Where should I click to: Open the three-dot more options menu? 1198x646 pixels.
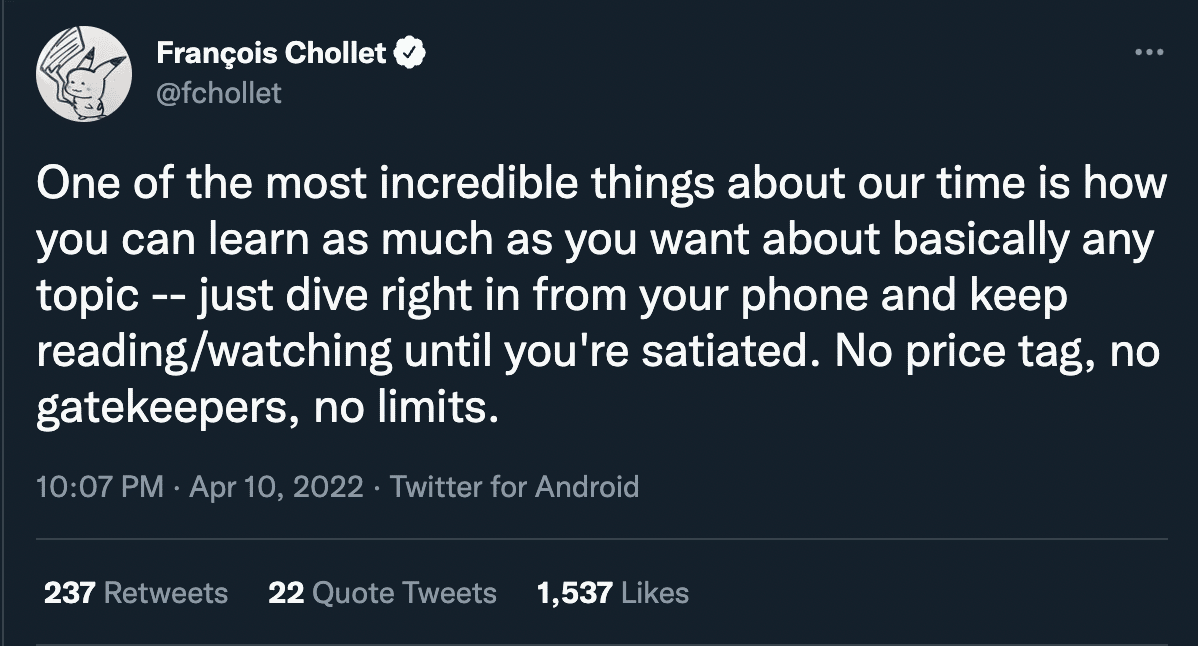[x=1149, y=53]
